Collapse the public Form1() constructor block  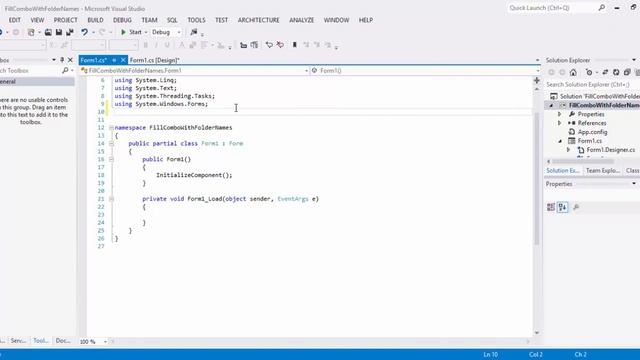tap(111, 160)
